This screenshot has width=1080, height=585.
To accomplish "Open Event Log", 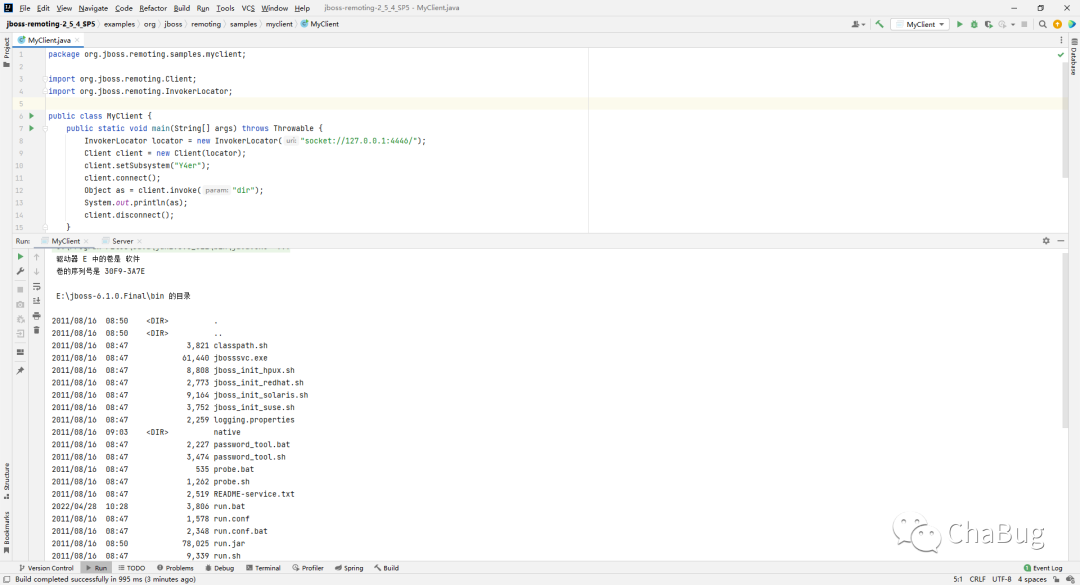I will (1043, 568).
